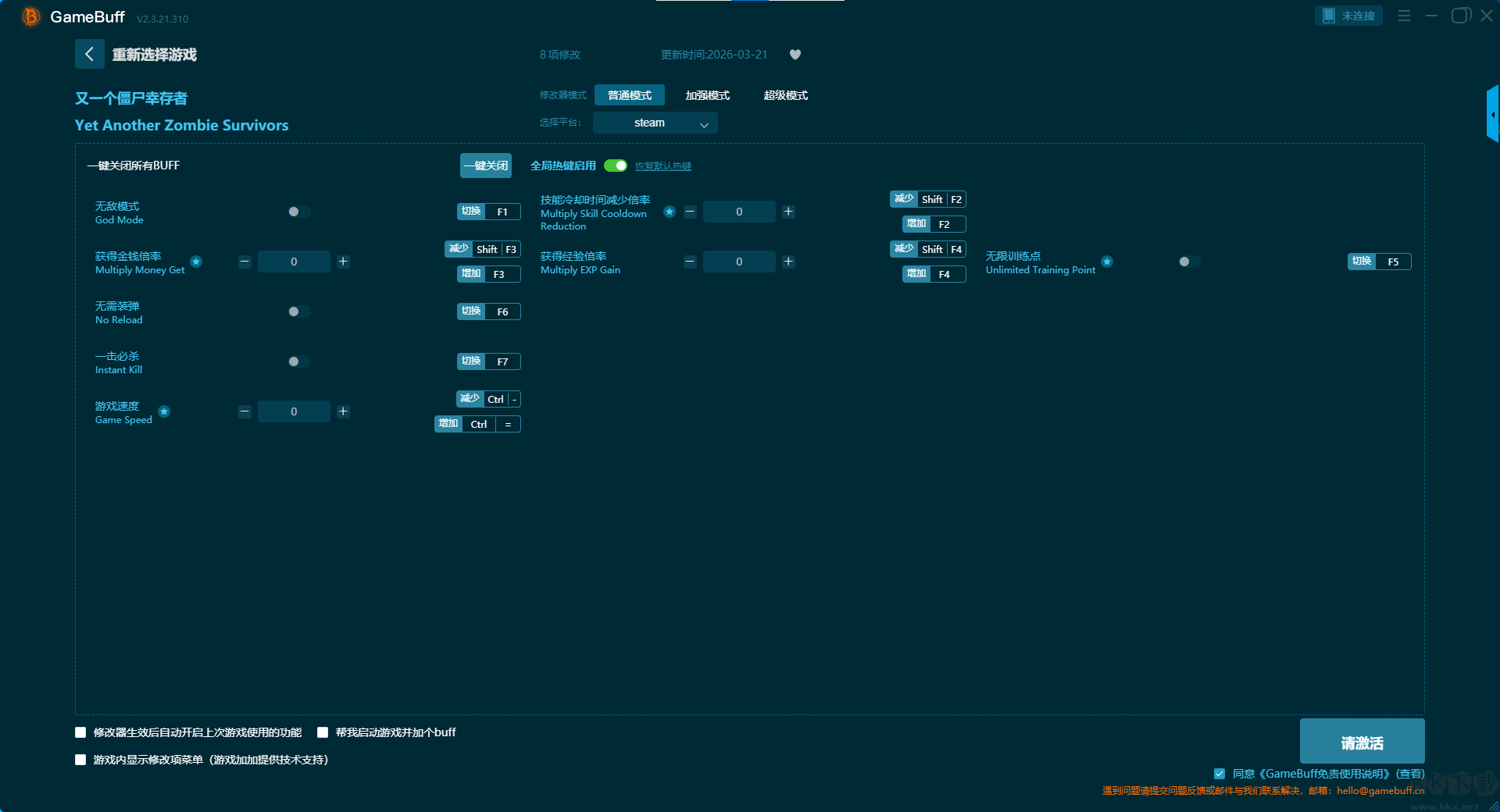Open the hamburger menu in title bar
This screenshot has height=812, width=1500.
click(1404, 16)
